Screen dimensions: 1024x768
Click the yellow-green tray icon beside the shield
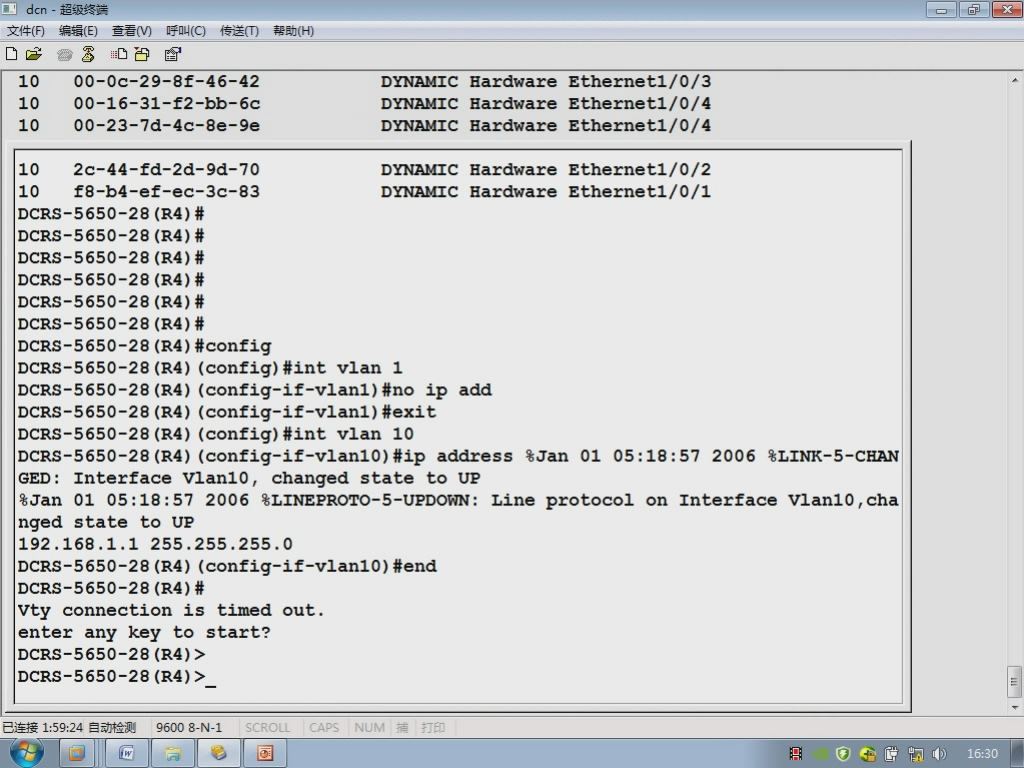[x=867, y=754]
